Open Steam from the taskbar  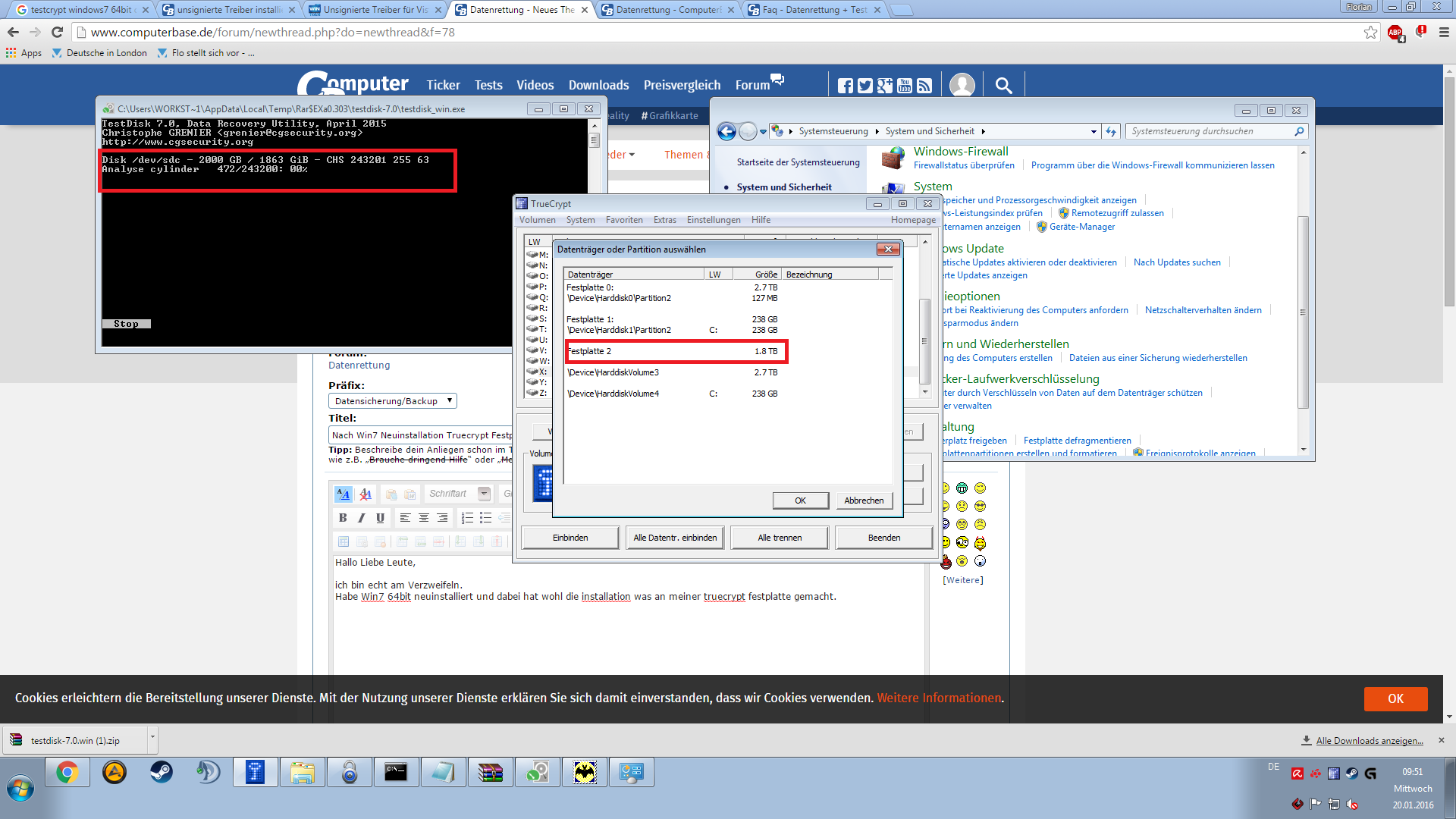tap(161, 773)
